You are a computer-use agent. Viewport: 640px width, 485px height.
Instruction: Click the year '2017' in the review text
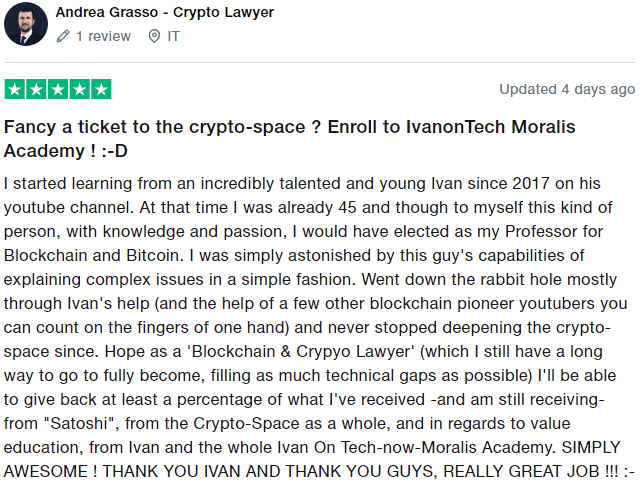click(x=531, y=183)
